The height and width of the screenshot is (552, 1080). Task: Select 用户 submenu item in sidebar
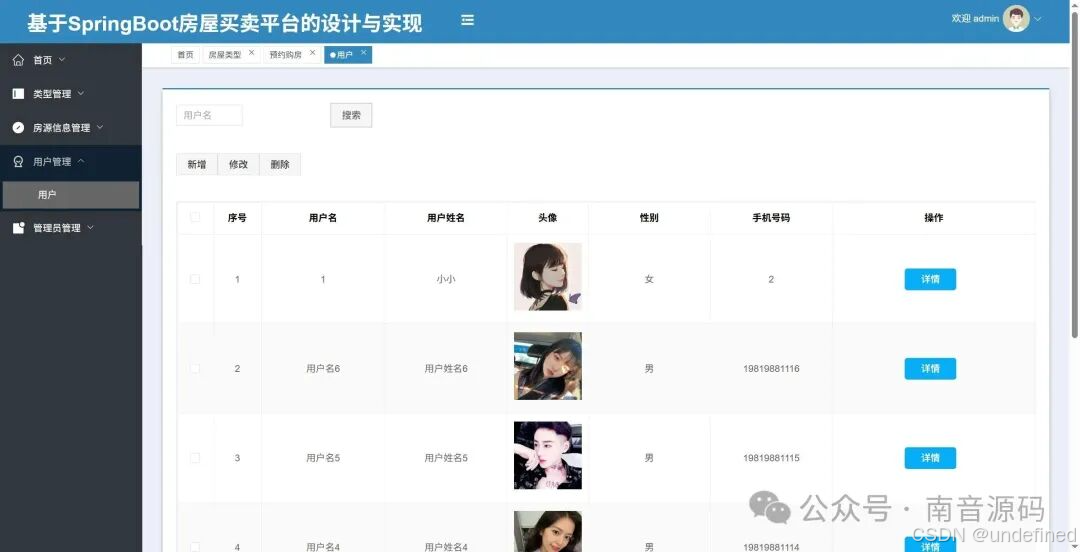(x=71, y=195)
